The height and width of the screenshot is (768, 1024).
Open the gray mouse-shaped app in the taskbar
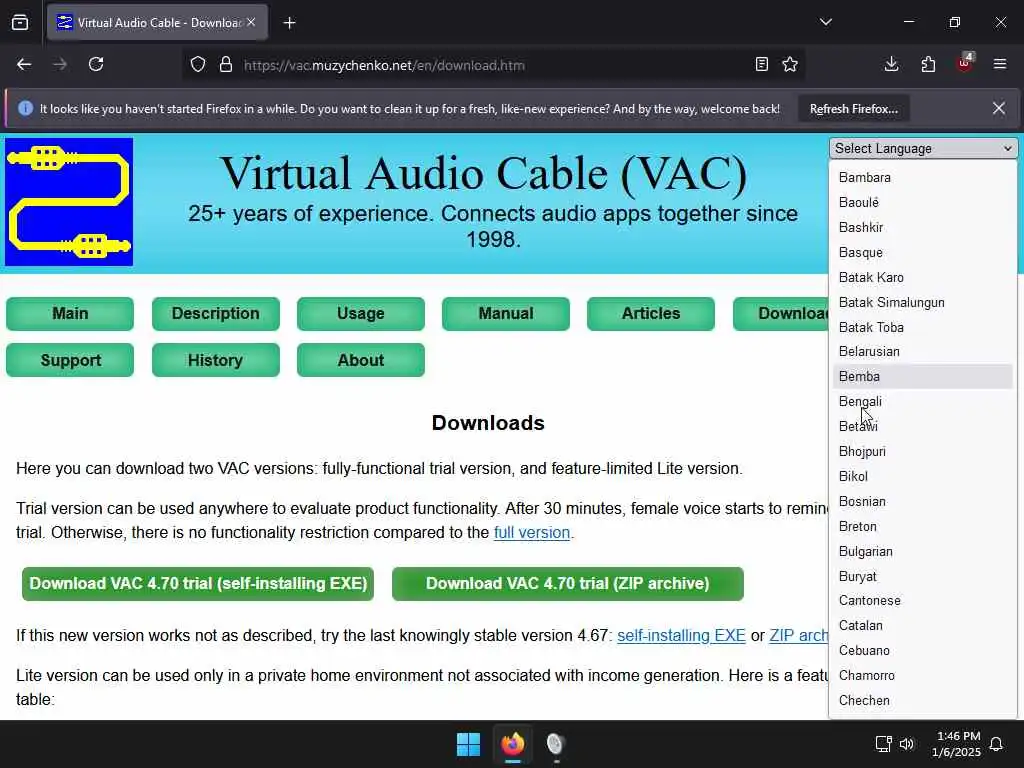pos(556,744)
